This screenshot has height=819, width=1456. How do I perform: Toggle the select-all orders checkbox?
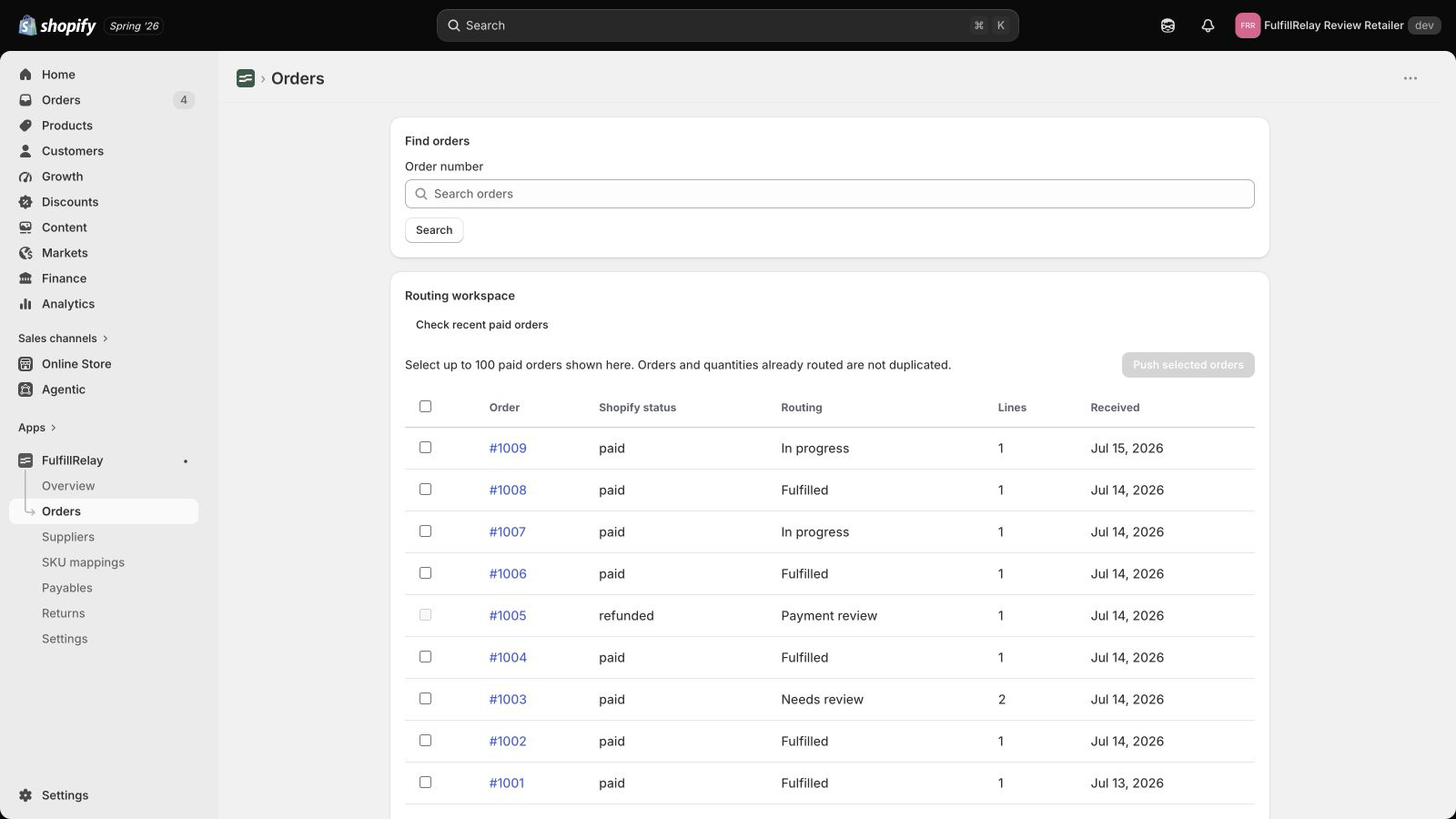coord(425,407)
